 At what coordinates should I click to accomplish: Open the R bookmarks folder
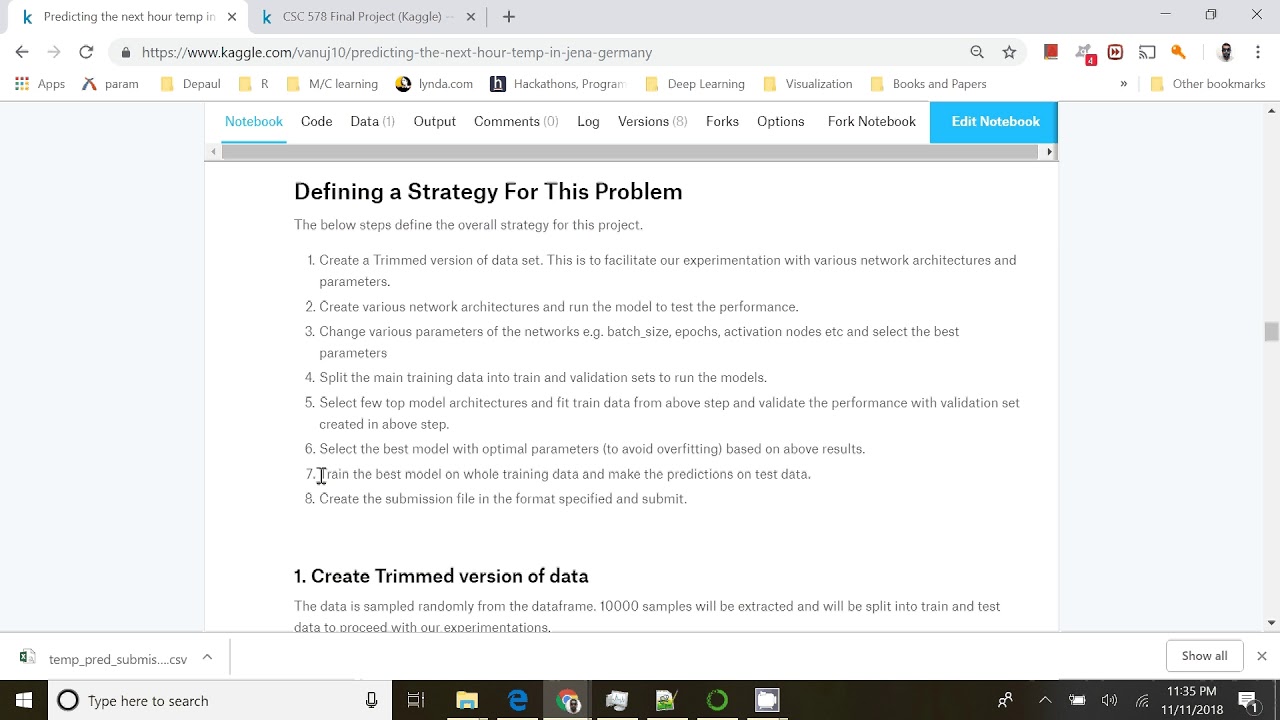pos(253,84)
